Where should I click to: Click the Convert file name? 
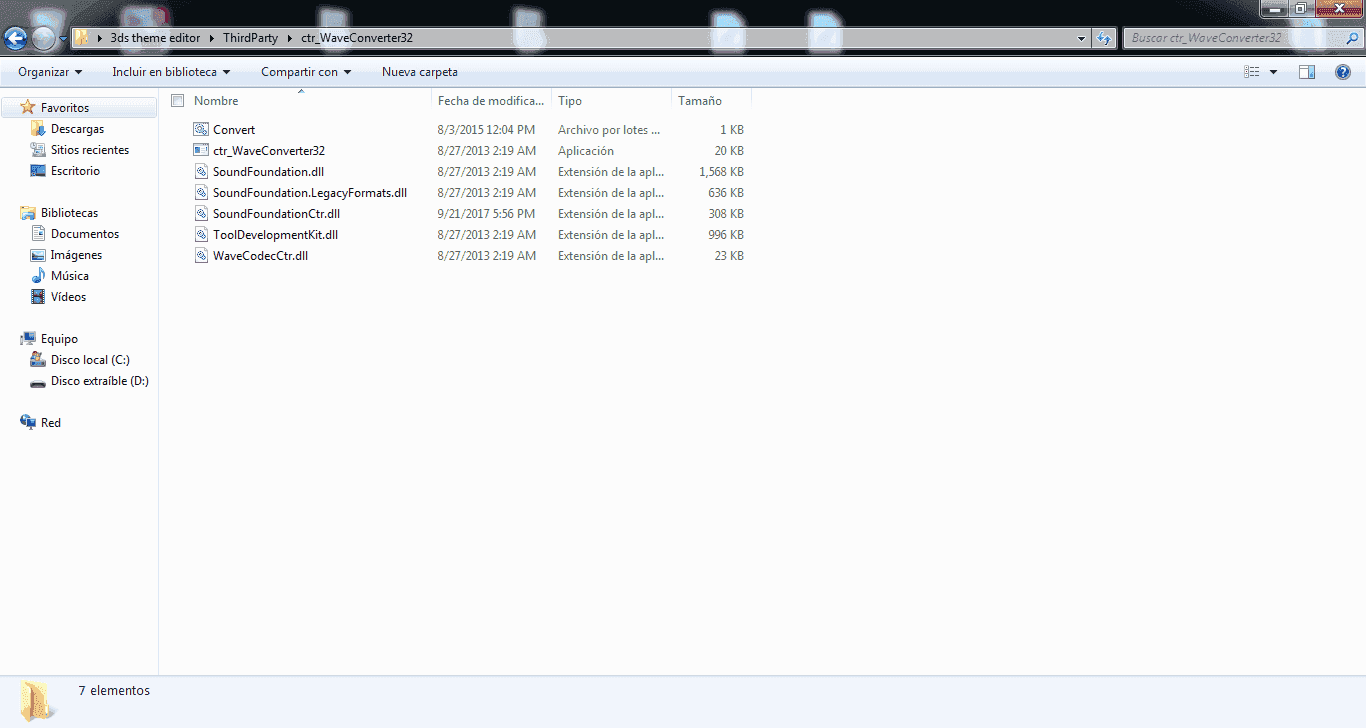click(234, 130)
